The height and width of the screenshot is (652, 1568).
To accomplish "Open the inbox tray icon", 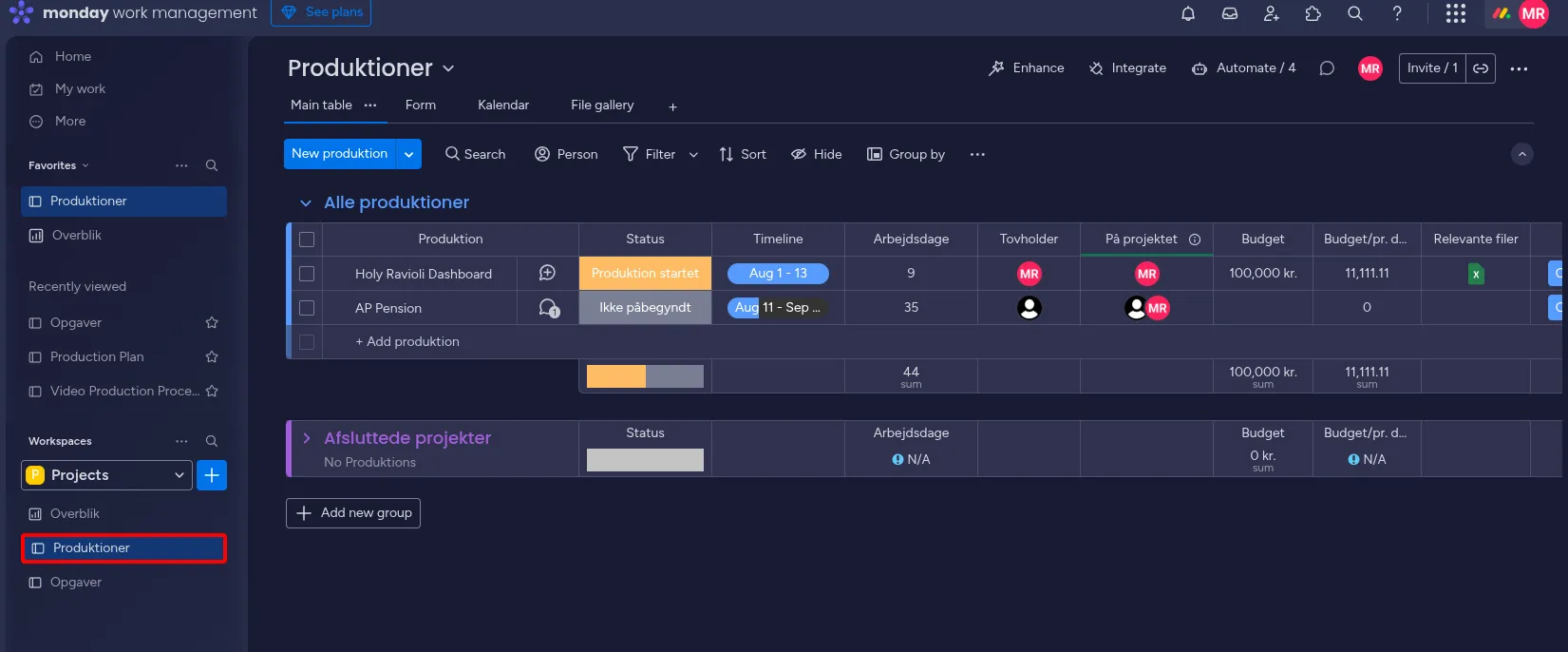I will pos(1229,13).
